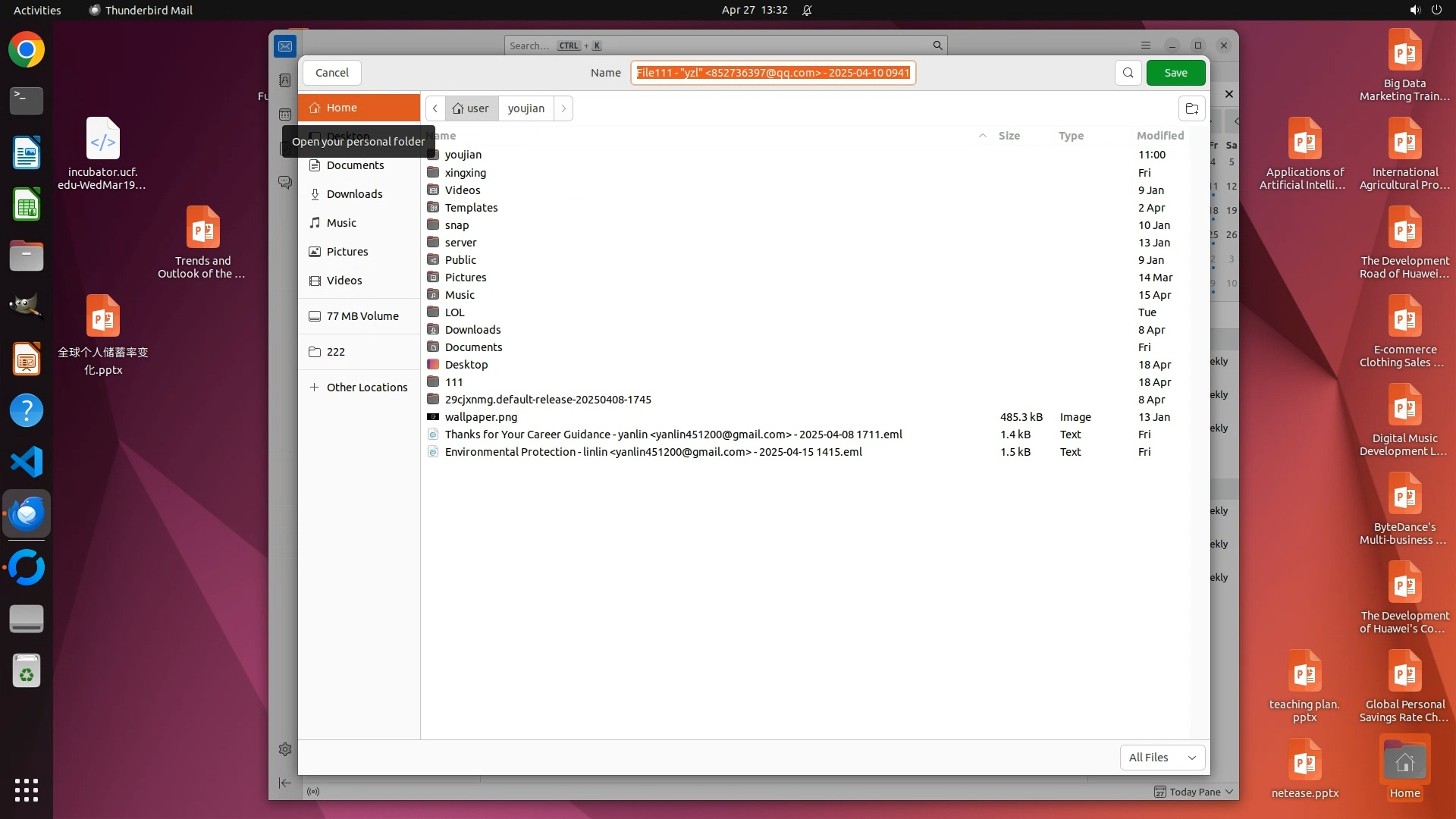
Task: Select Downloads in the sidebar
Action: click(354, 194)
